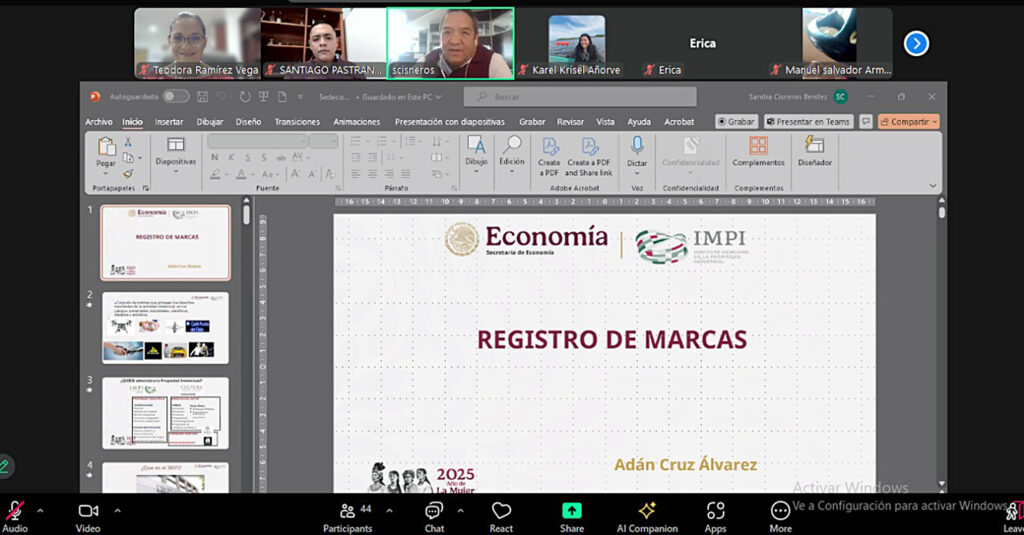Toggle left text alignment in Párrafo
The image size is (1024, 535).
(x=356, y=174)
